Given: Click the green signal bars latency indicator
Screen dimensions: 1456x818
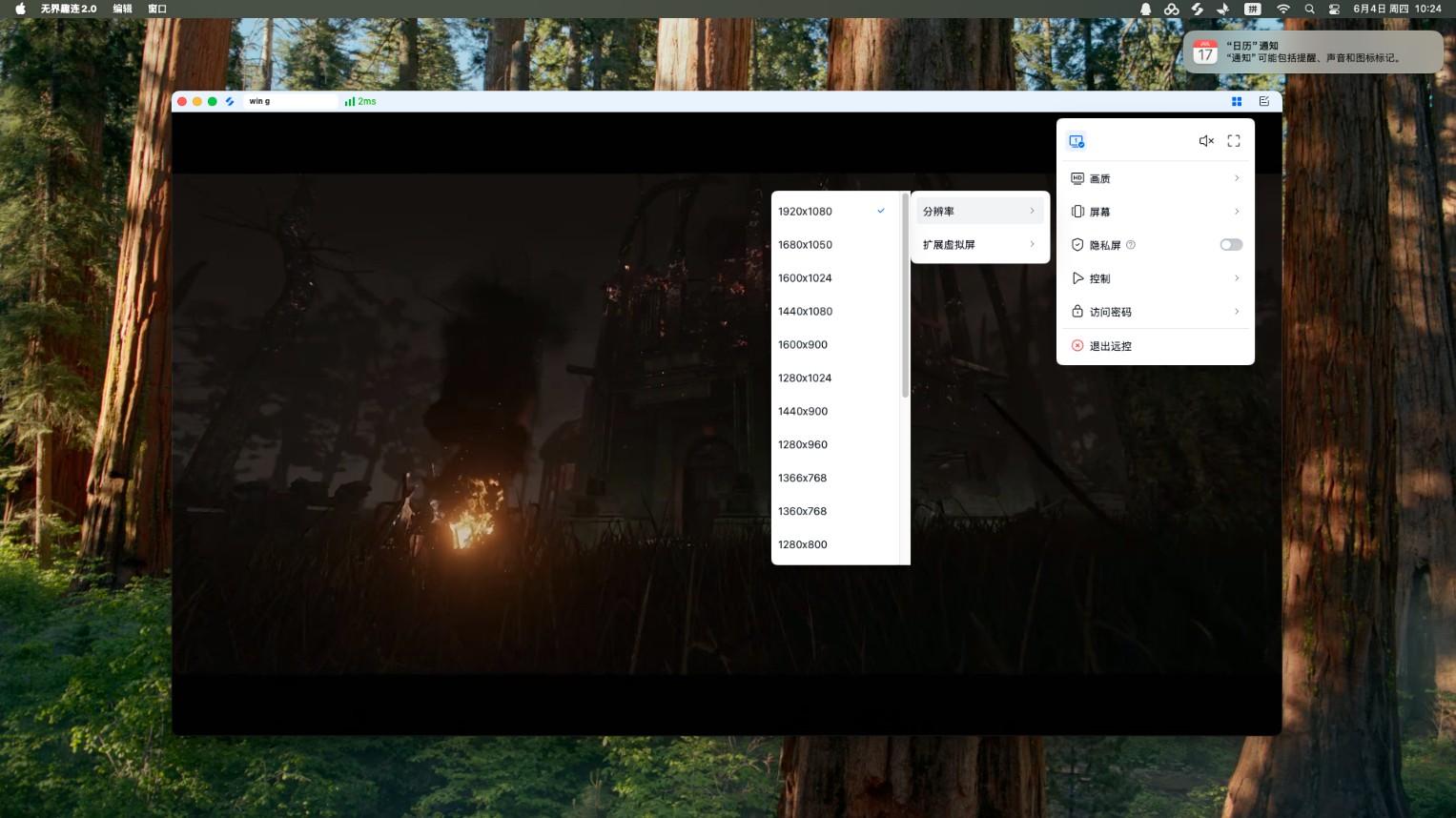Looking at the screenshot, I should (360, 101).
